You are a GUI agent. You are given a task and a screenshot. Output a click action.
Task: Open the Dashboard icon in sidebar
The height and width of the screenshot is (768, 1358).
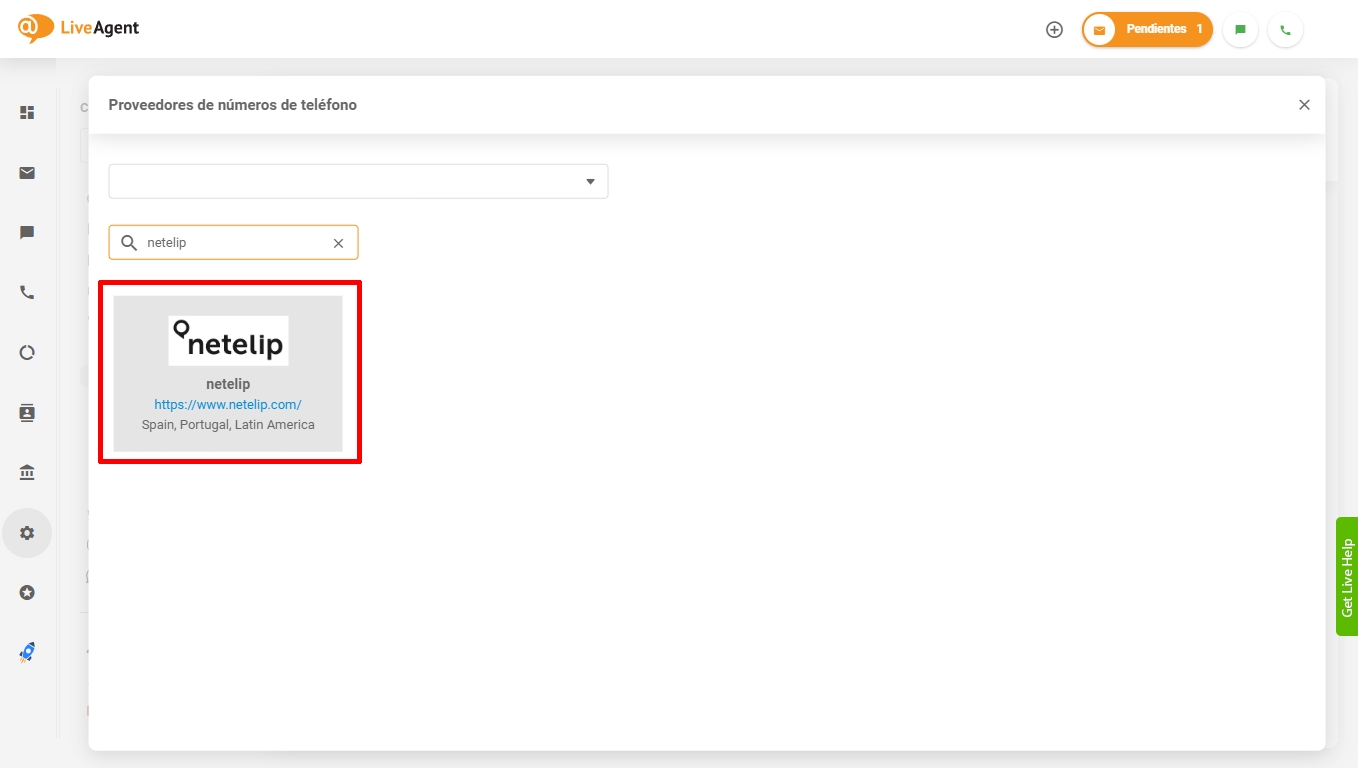coord(27,113)
